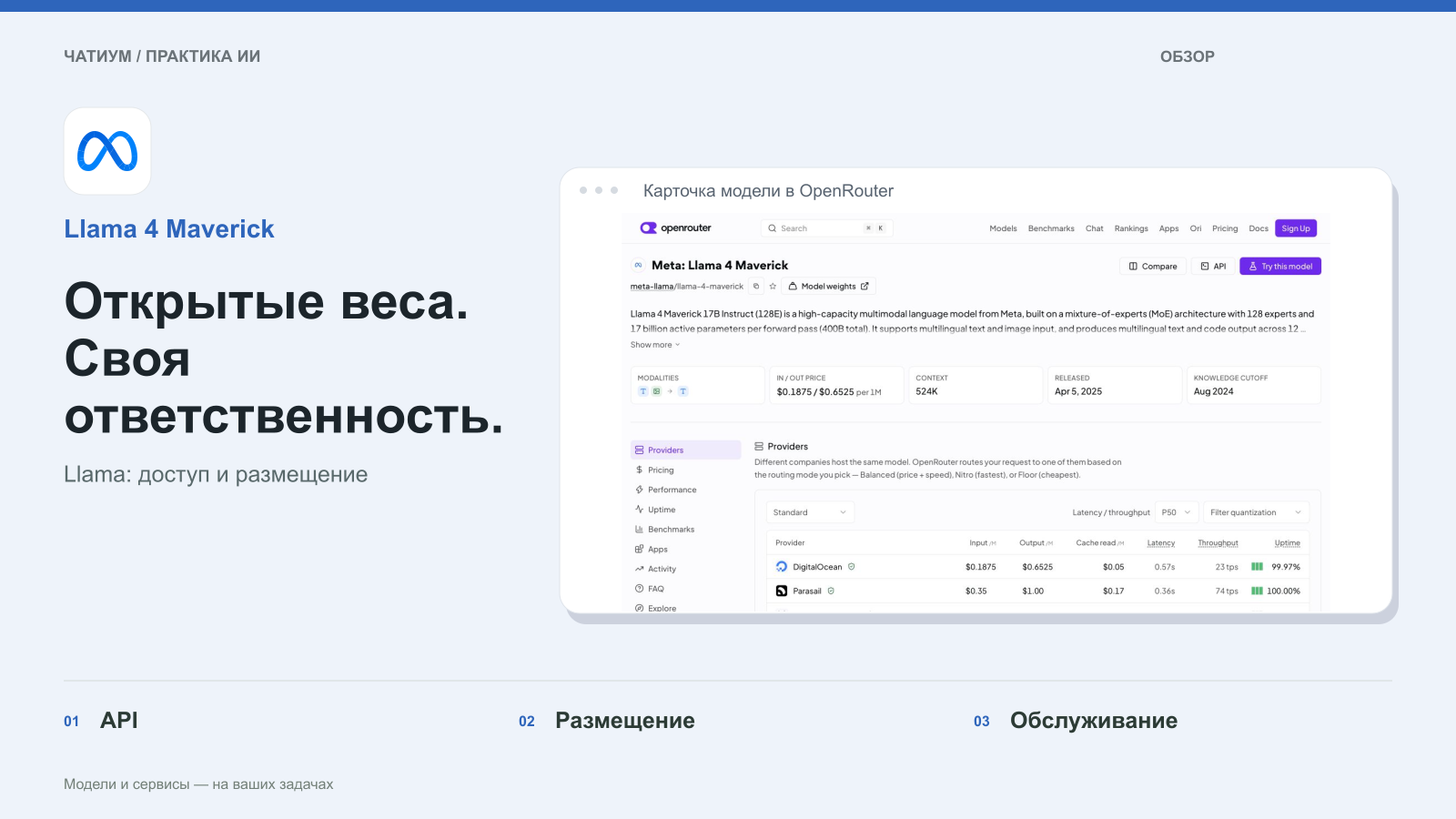The height and width of the screenshot is (819, 1456).
Task: Click the OpenRouter logo
Action: pyautogui.click(x=675, y=228)
